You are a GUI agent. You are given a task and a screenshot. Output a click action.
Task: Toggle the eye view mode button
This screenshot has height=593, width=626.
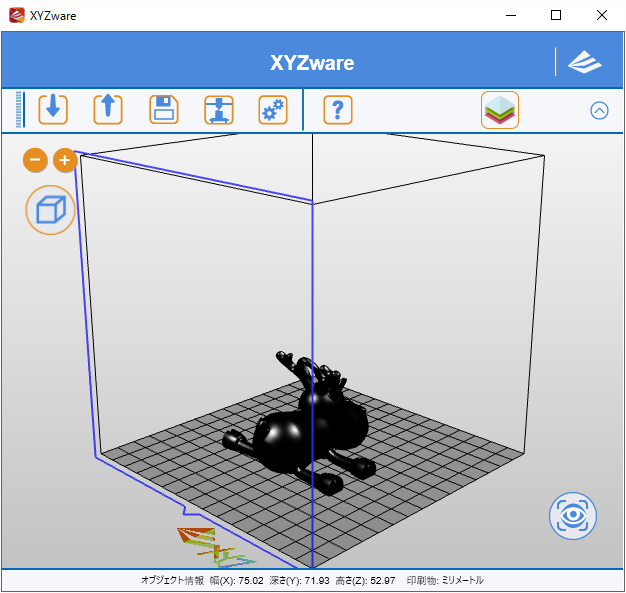click(x=573, y=516)
